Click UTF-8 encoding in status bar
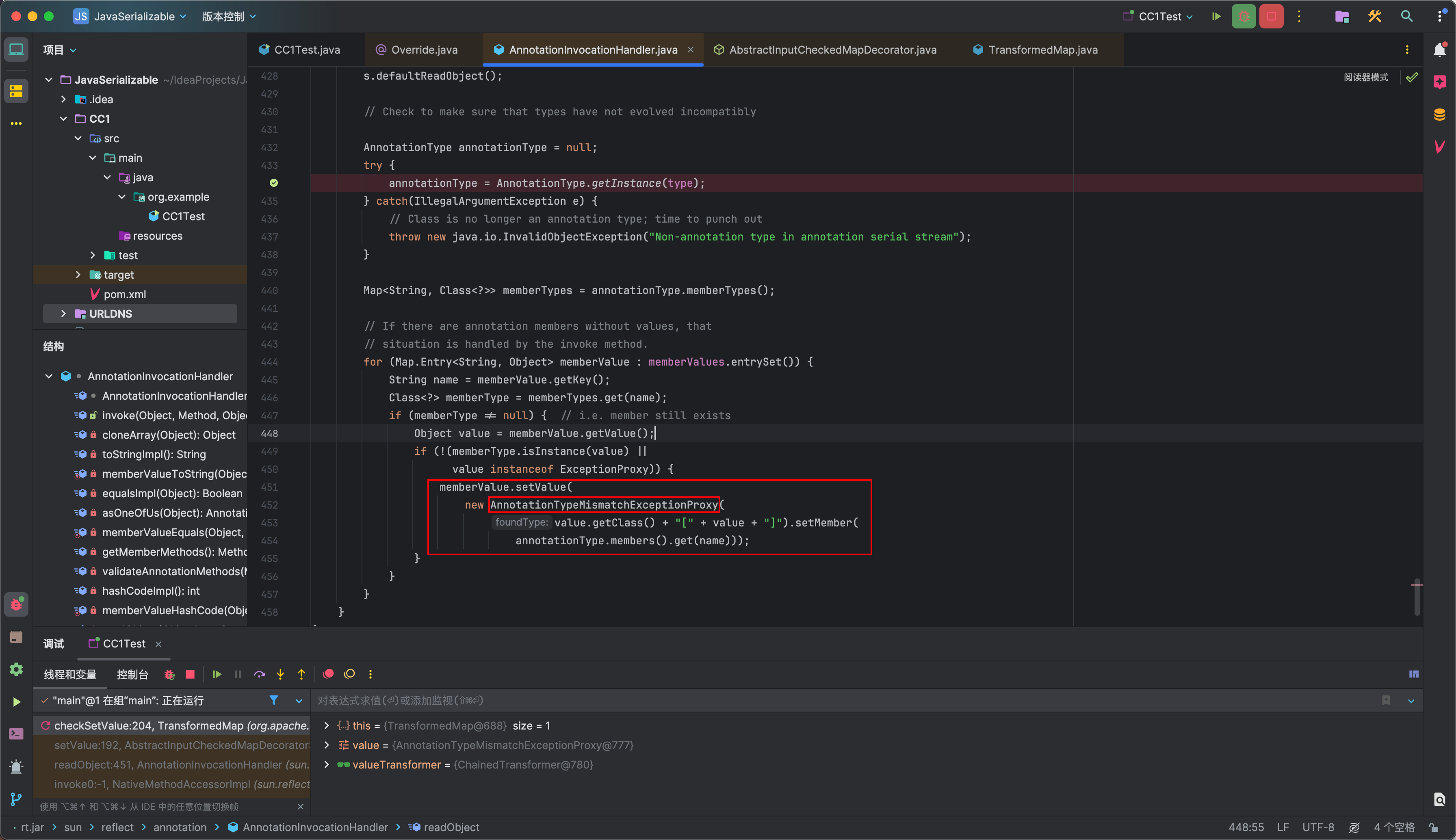The width and height of the screenshot is (1456, 840). [x=1318, y=827]
